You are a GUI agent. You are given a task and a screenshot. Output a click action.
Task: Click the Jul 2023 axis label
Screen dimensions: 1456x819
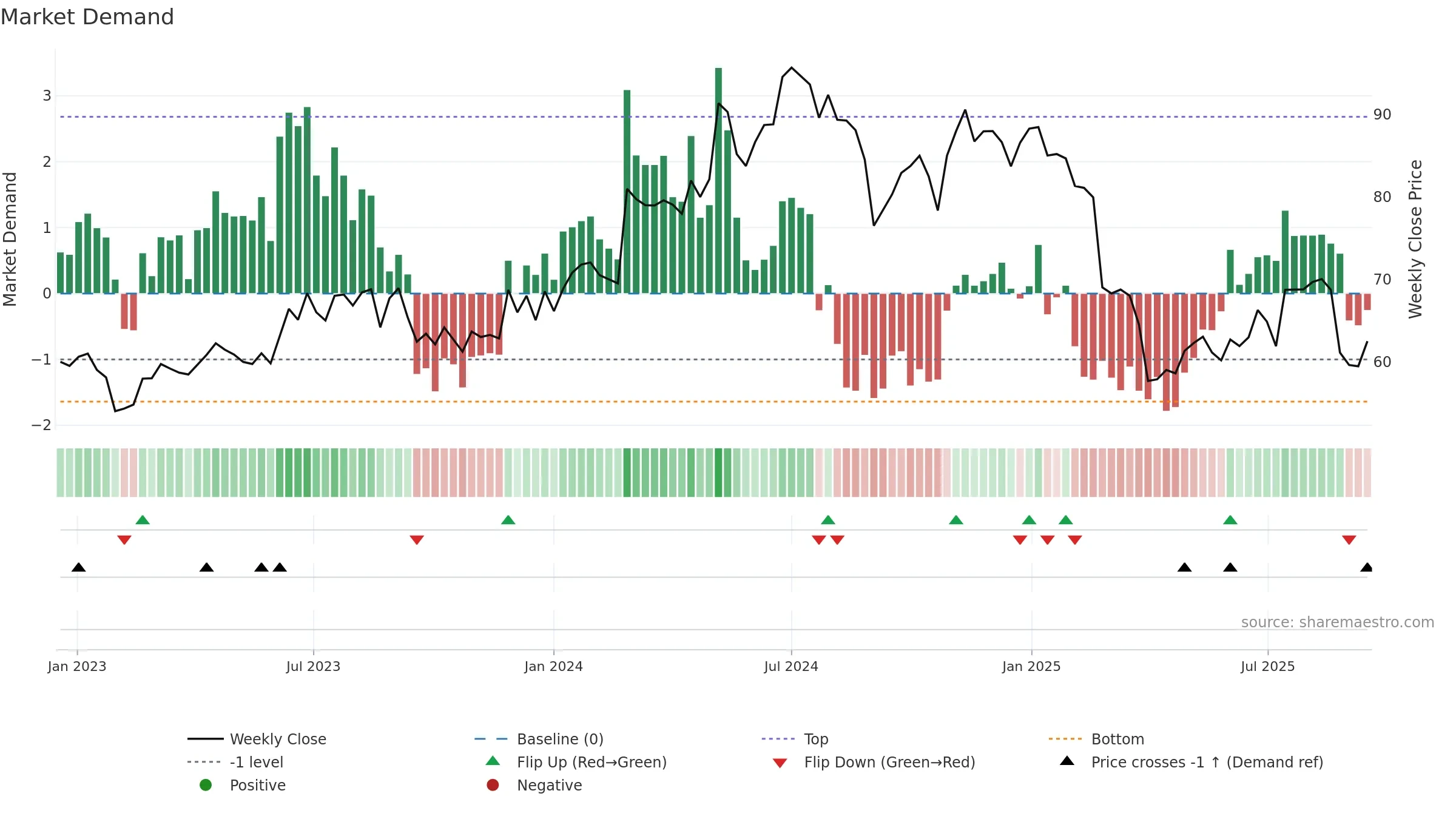click(x=313, y=666)
